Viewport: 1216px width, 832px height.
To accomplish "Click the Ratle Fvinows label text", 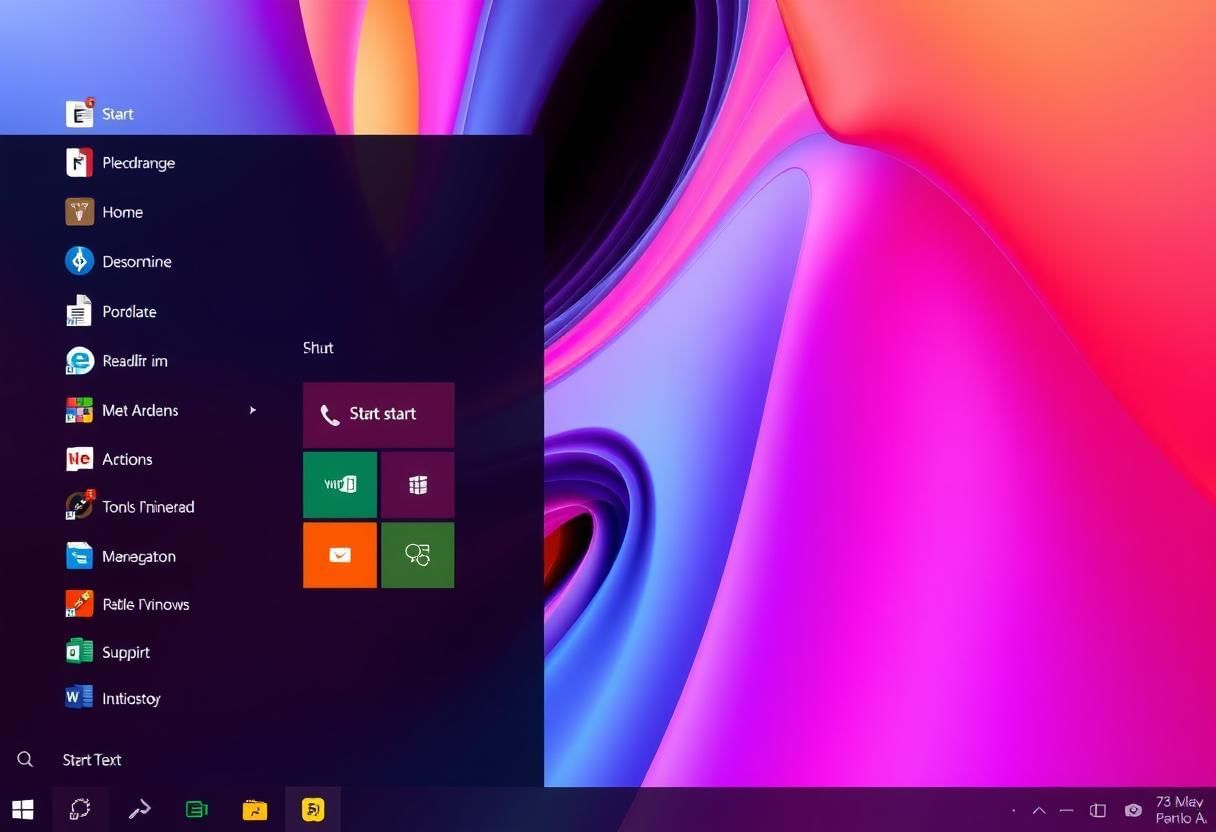I will pos(146,605).
